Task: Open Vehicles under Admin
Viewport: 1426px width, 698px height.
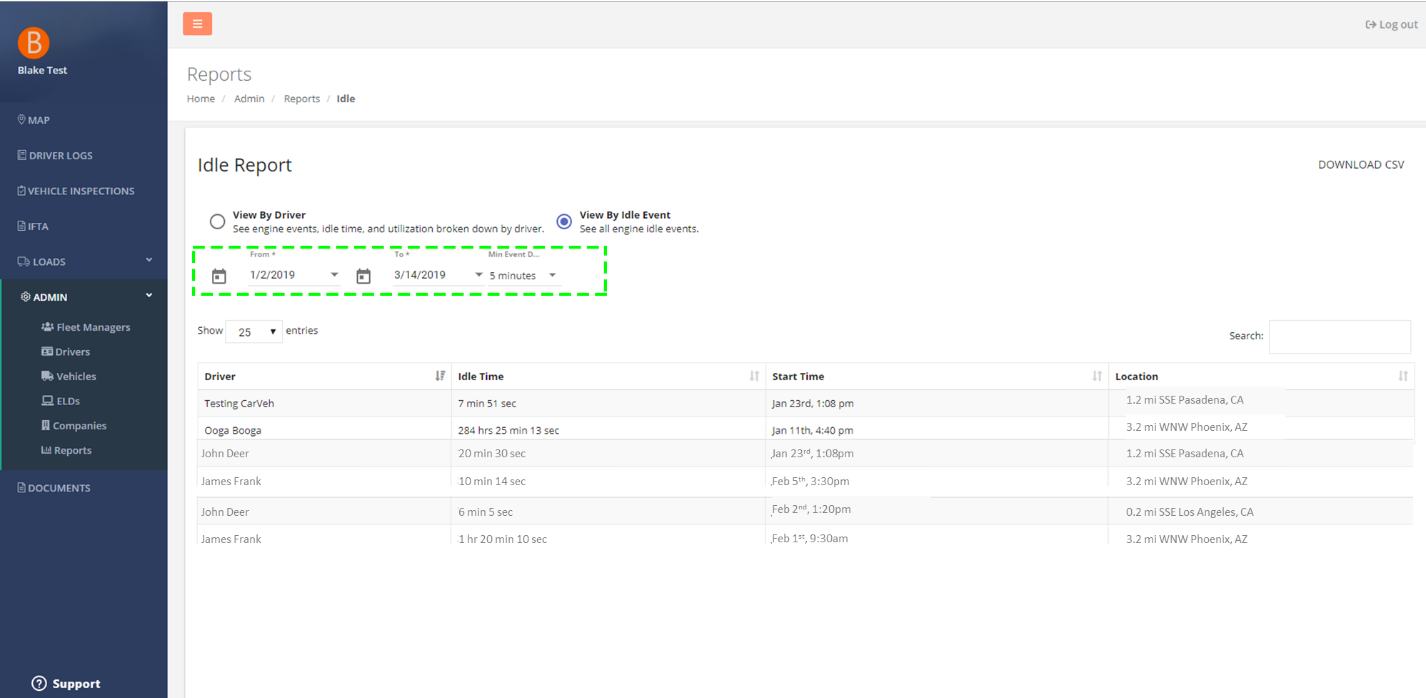Action: click(69, 377)
